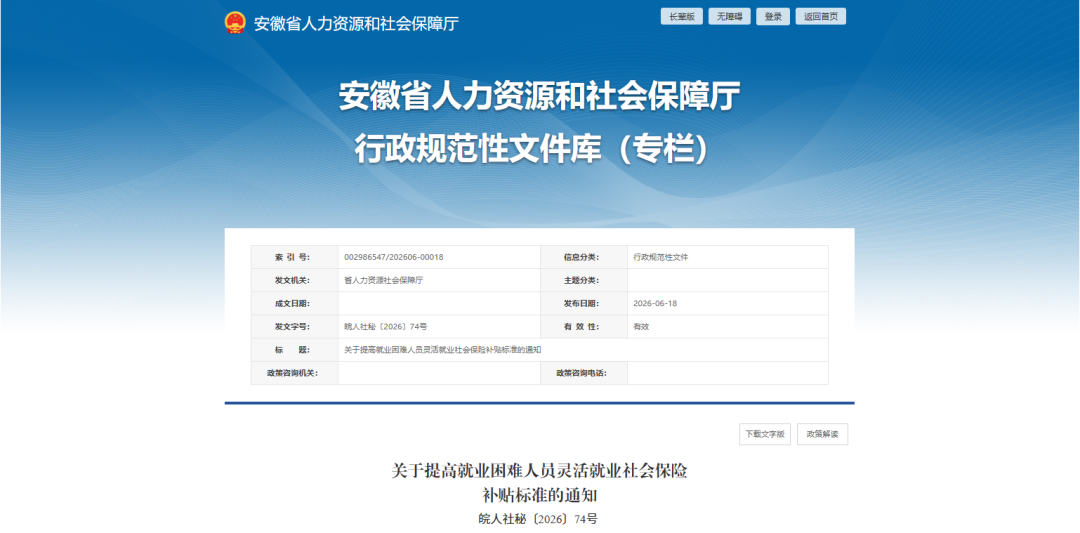
Task: Click banner title 安徽省人力资源和社会保障厅
Action: click(x=539, y=97)
